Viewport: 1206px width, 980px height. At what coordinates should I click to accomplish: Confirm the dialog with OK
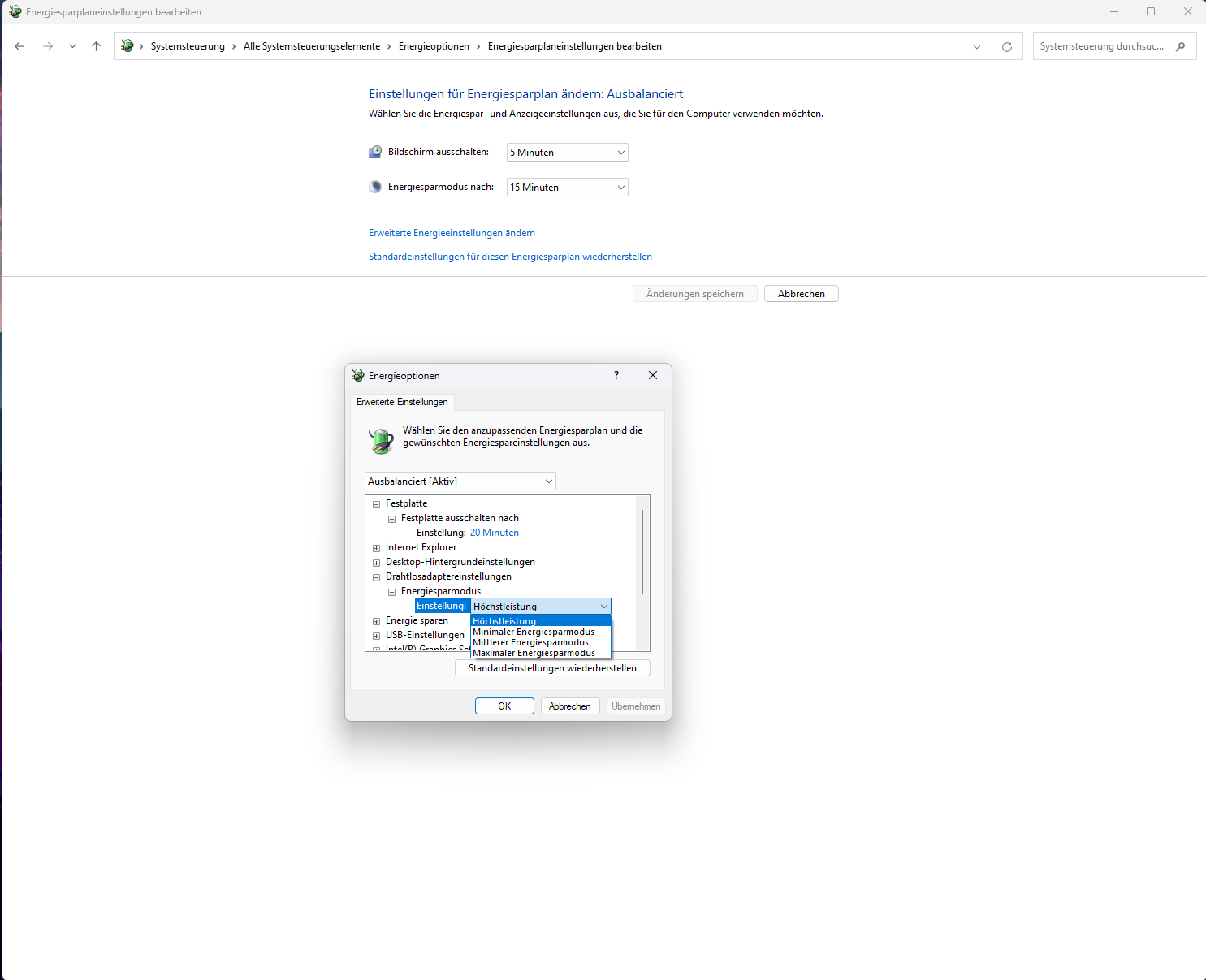point(504,706)
